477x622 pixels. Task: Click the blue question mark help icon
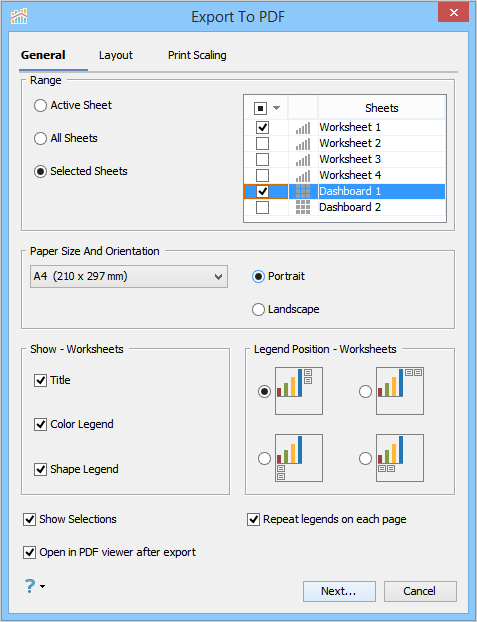(x=30, y=586)
